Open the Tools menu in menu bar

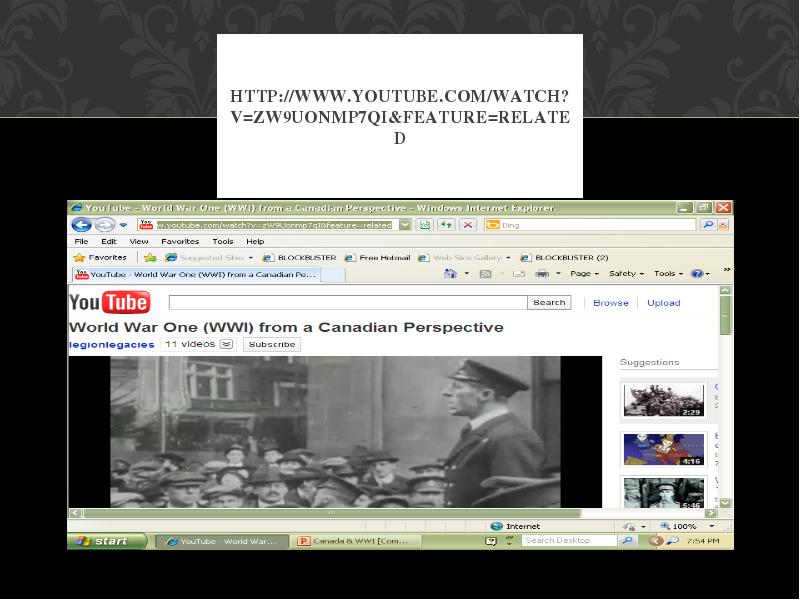tap(222, 241)
